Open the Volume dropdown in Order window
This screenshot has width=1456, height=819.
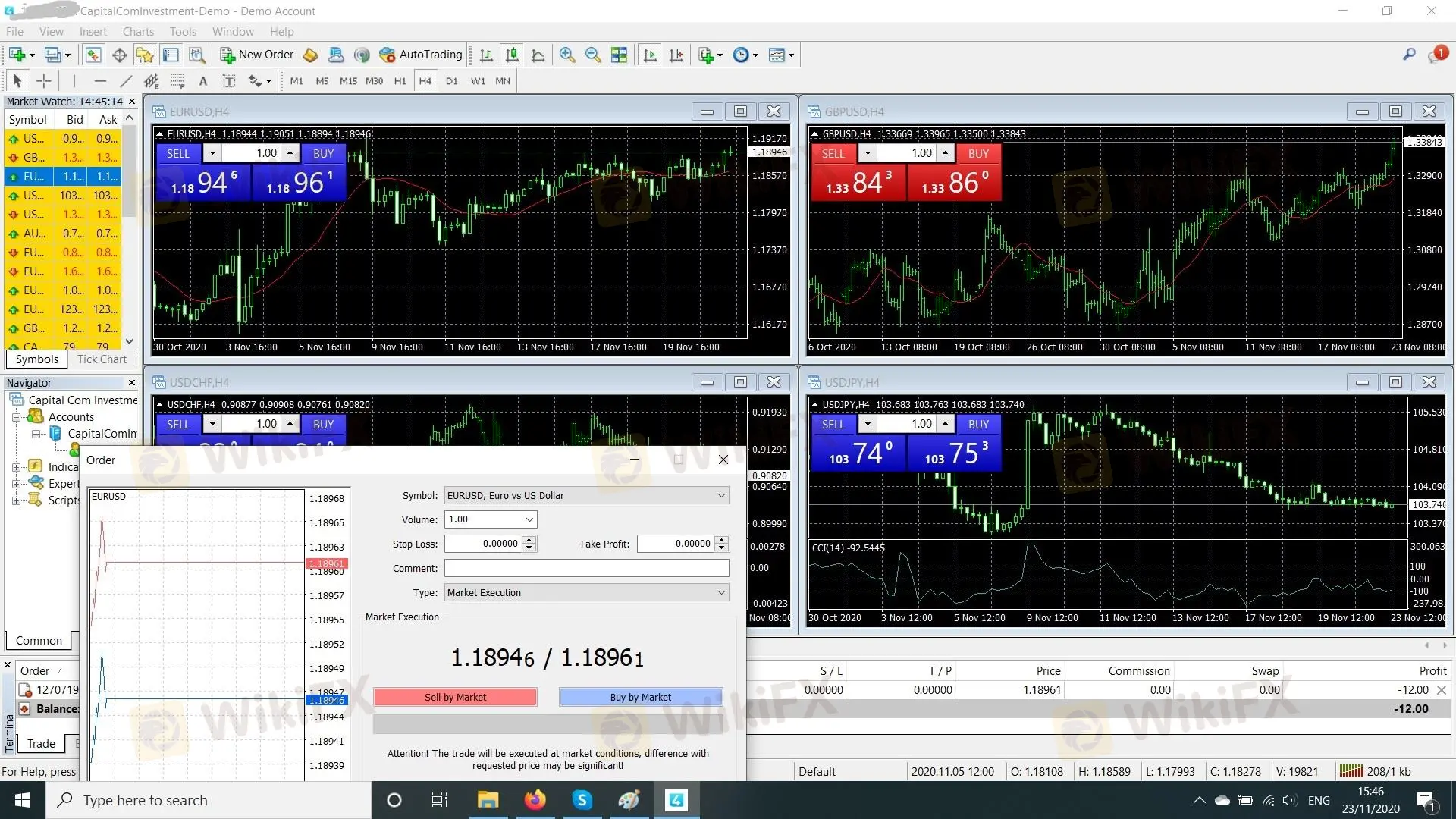tap(529, 519)
